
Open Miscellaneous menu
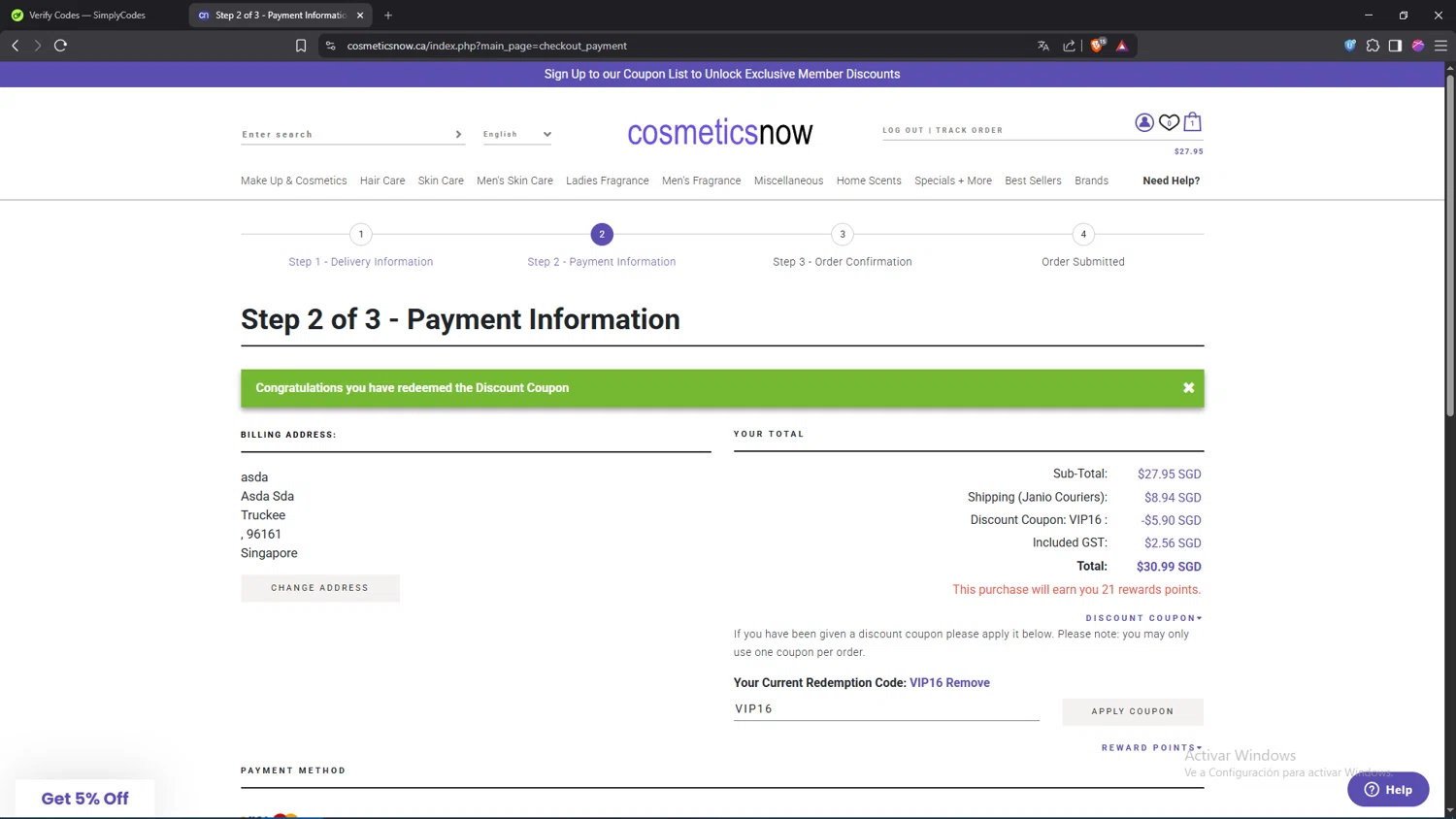(788, 180)
